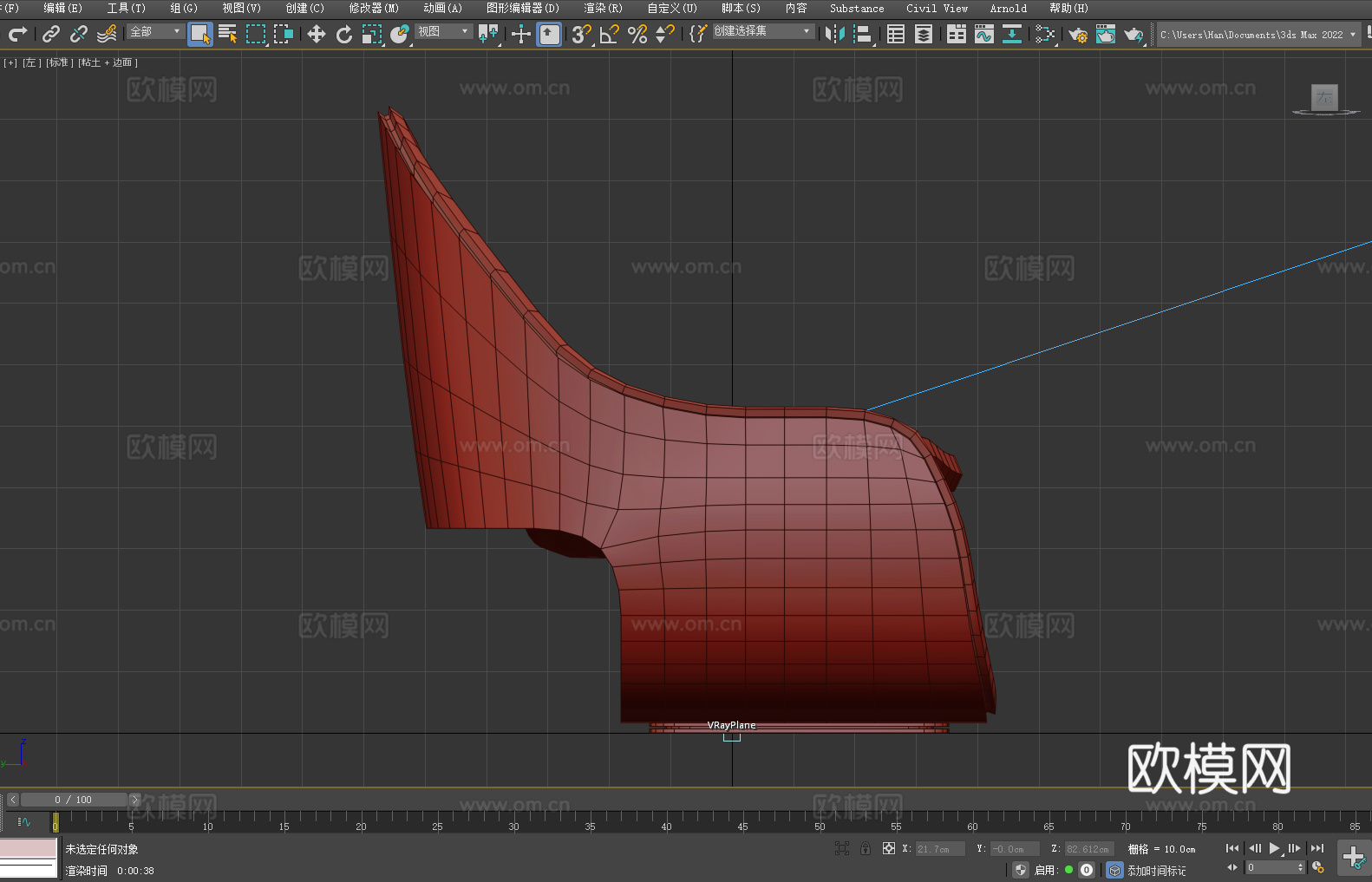Open Scene Explorer toggle icon
This screenshot has height=882, width=1372.
(896, 34)
